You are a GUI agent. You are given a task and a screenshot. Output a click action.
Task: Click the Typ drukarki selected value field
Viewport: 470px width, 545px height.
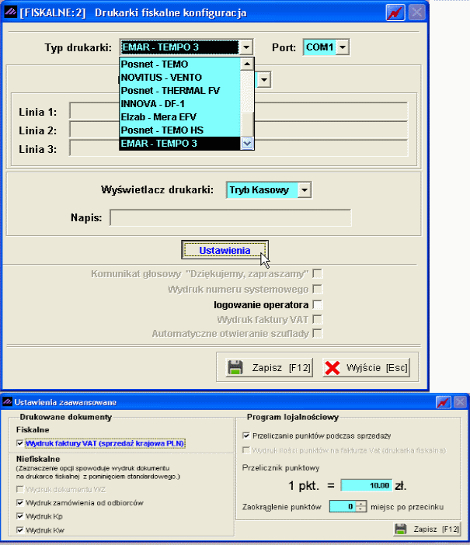(180, 47)
